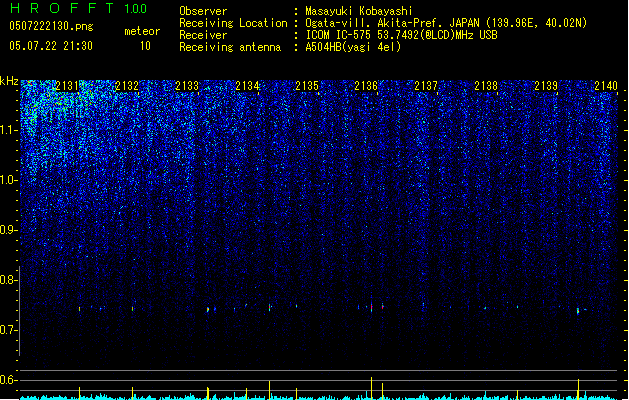629x400 pixels.
Task: Click the 2131 time marker
Action: point(67,85)
